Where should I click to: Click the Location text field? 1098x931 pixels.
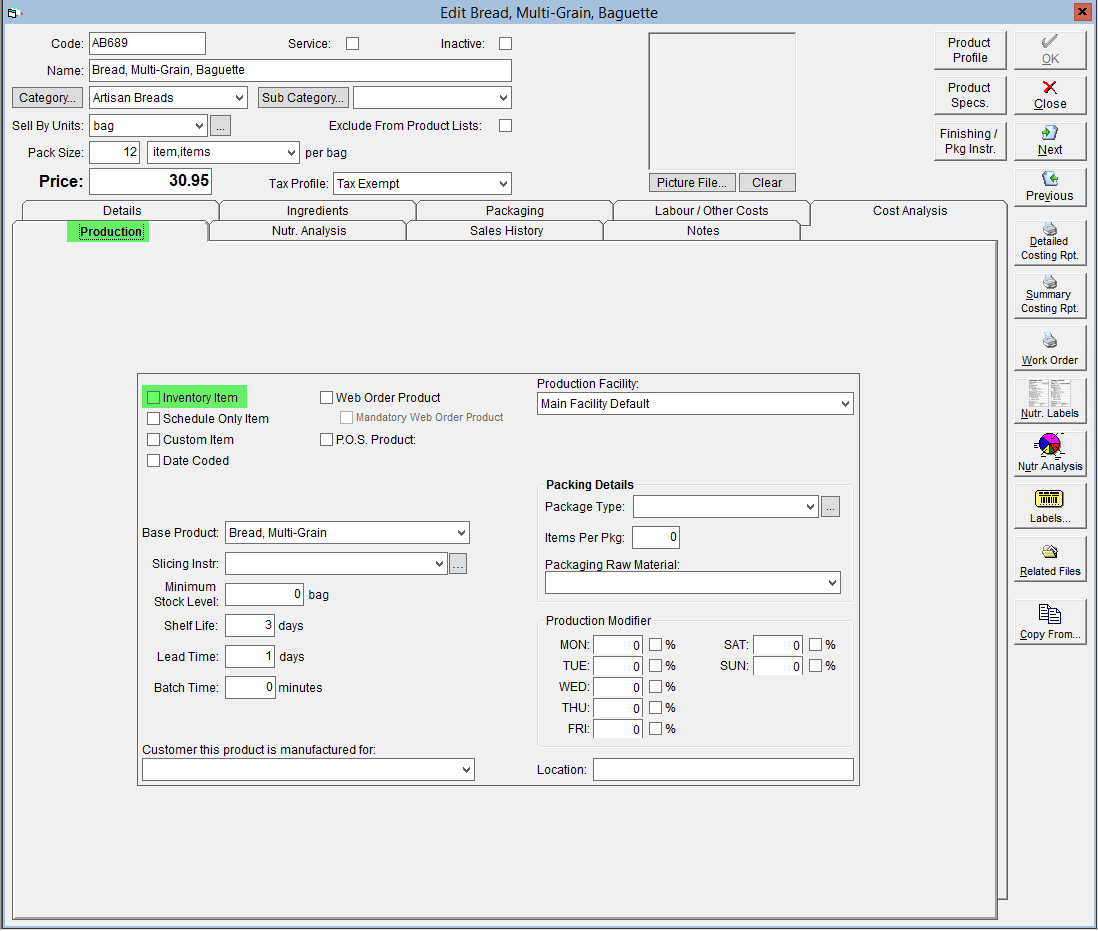723,770
